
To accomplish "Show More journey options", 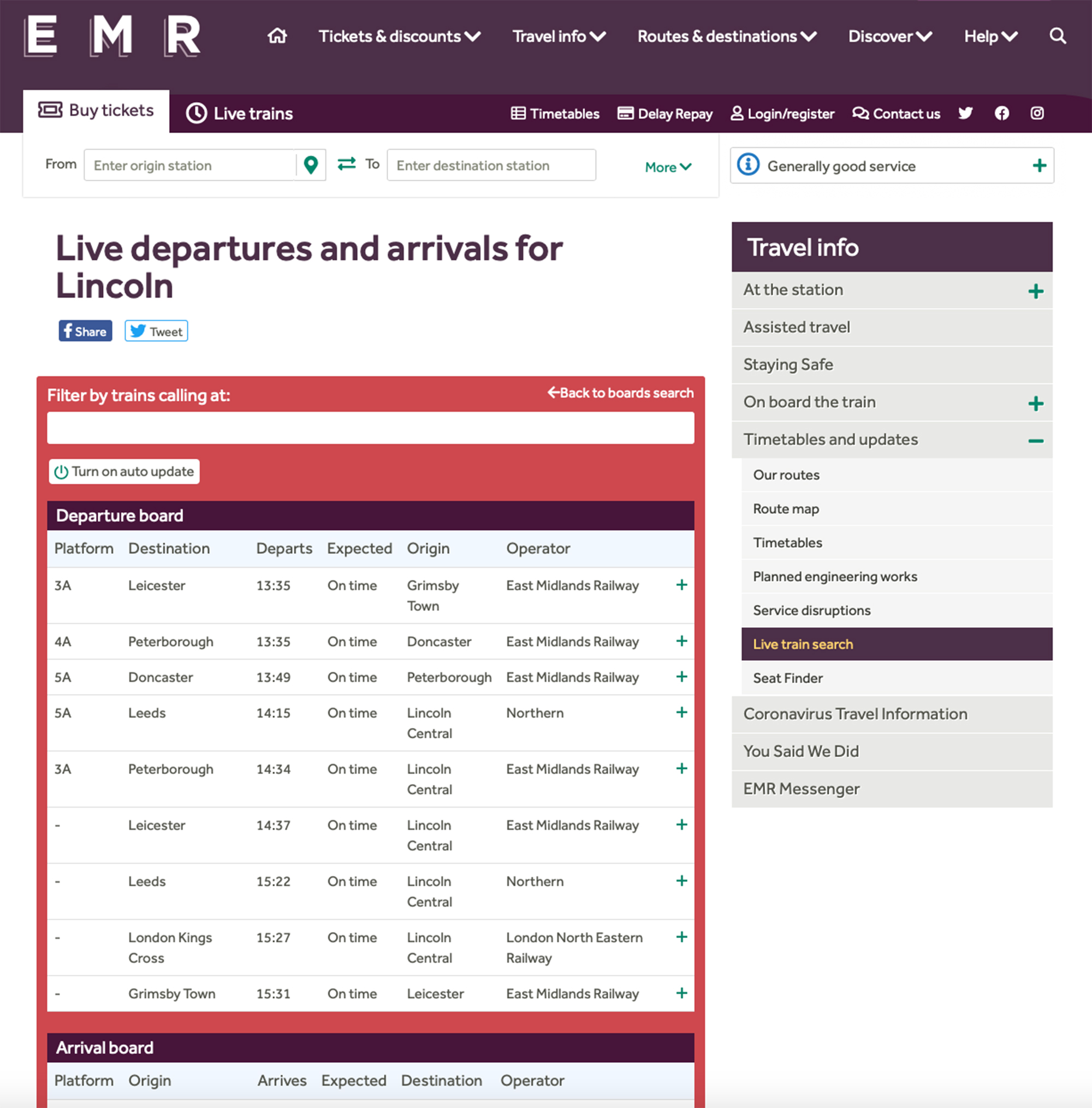I will [668, 167].
